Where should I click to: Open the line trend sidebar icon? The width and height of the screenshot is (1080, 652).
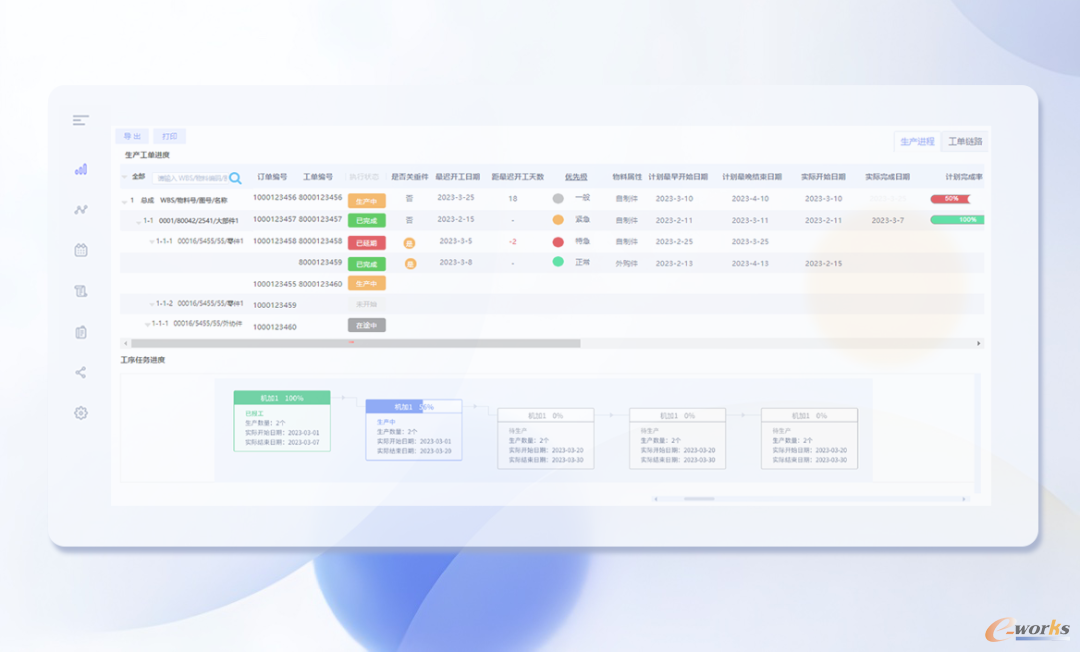[x=81, y=209]
